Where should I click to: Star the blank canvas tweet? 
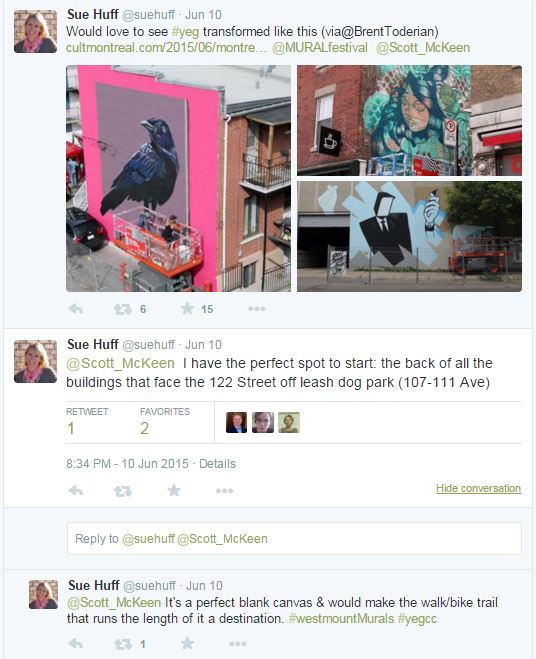[x=187, y=643]
